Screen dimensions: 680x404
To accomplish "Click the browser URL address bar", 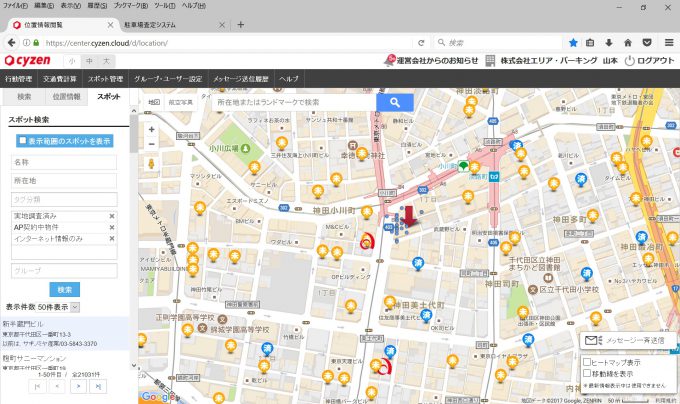I will tap(228, 42).
